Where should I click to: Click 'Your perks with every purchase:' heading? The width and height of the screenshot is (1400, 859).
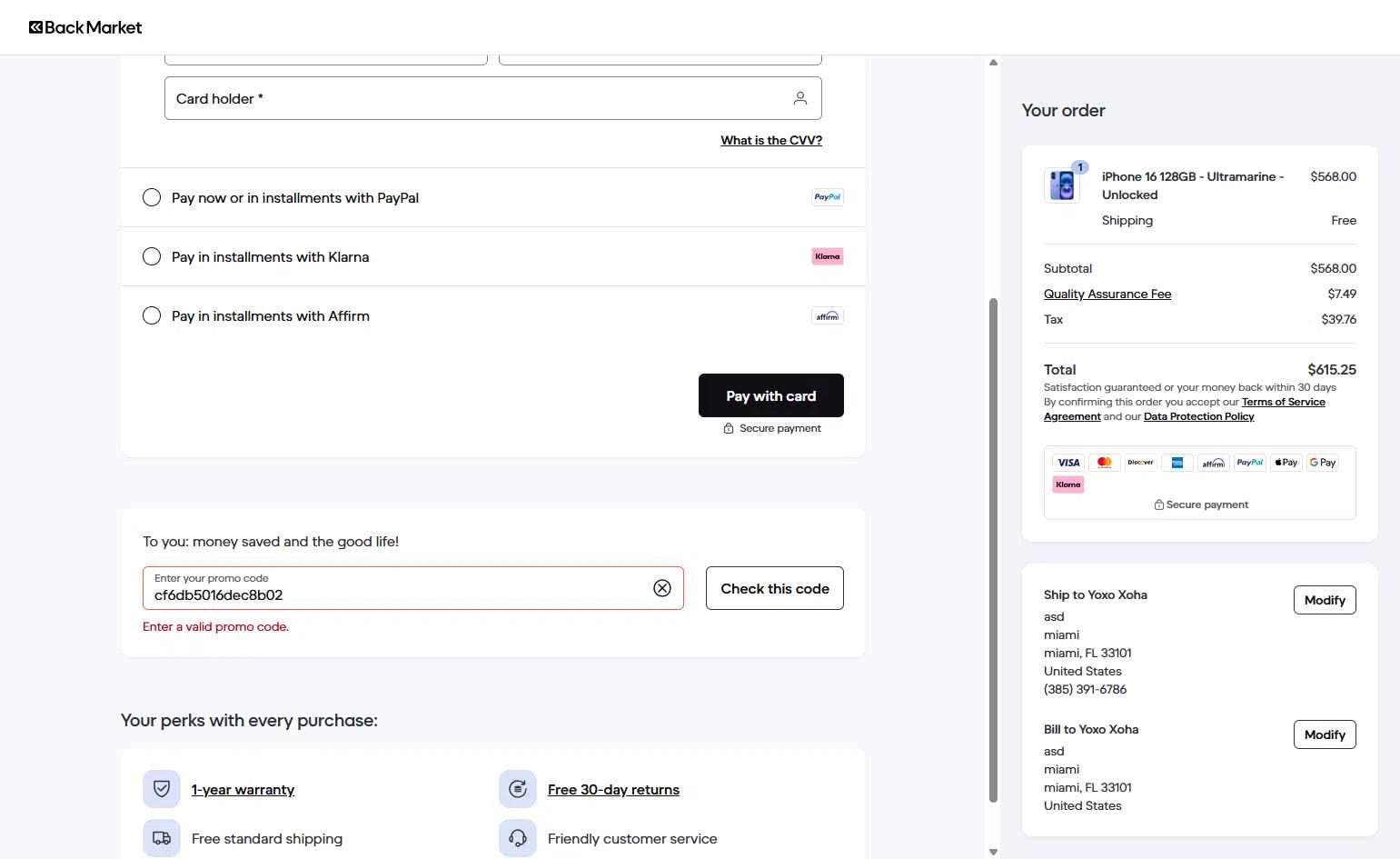pos(249,720)
